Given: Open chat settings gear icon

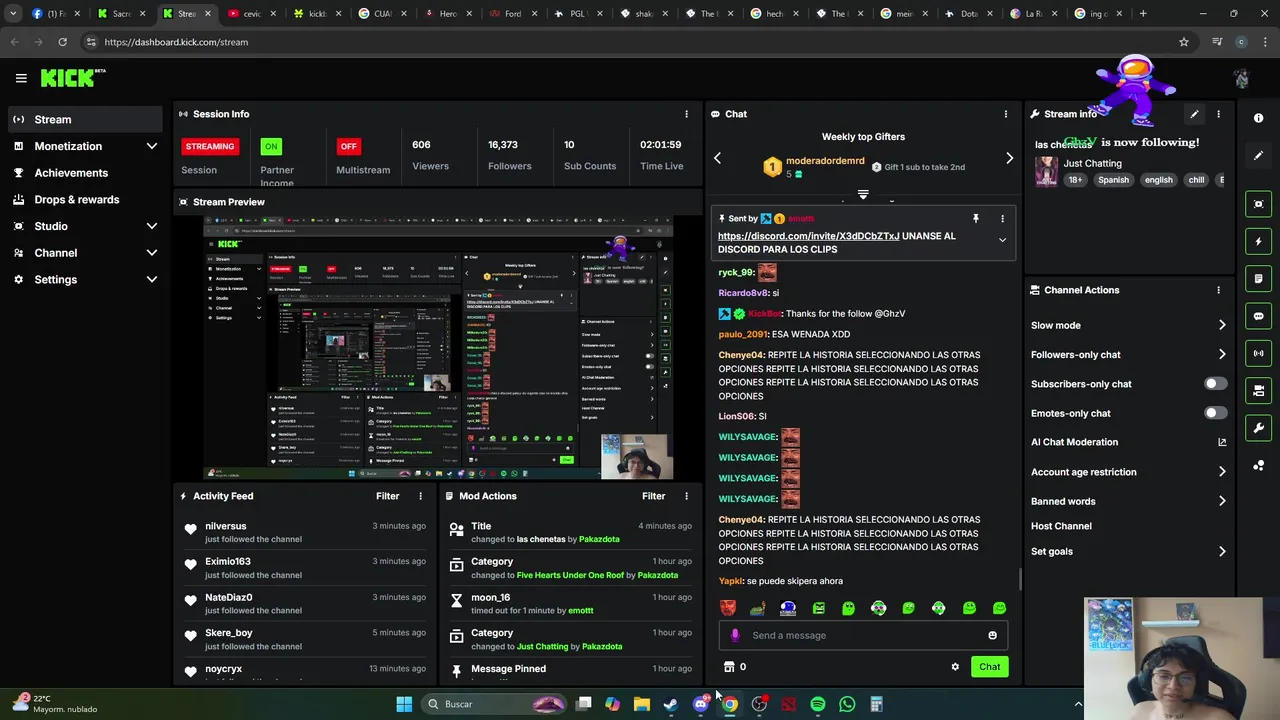Looking at the screenshot, I should [x=955, y=667].
